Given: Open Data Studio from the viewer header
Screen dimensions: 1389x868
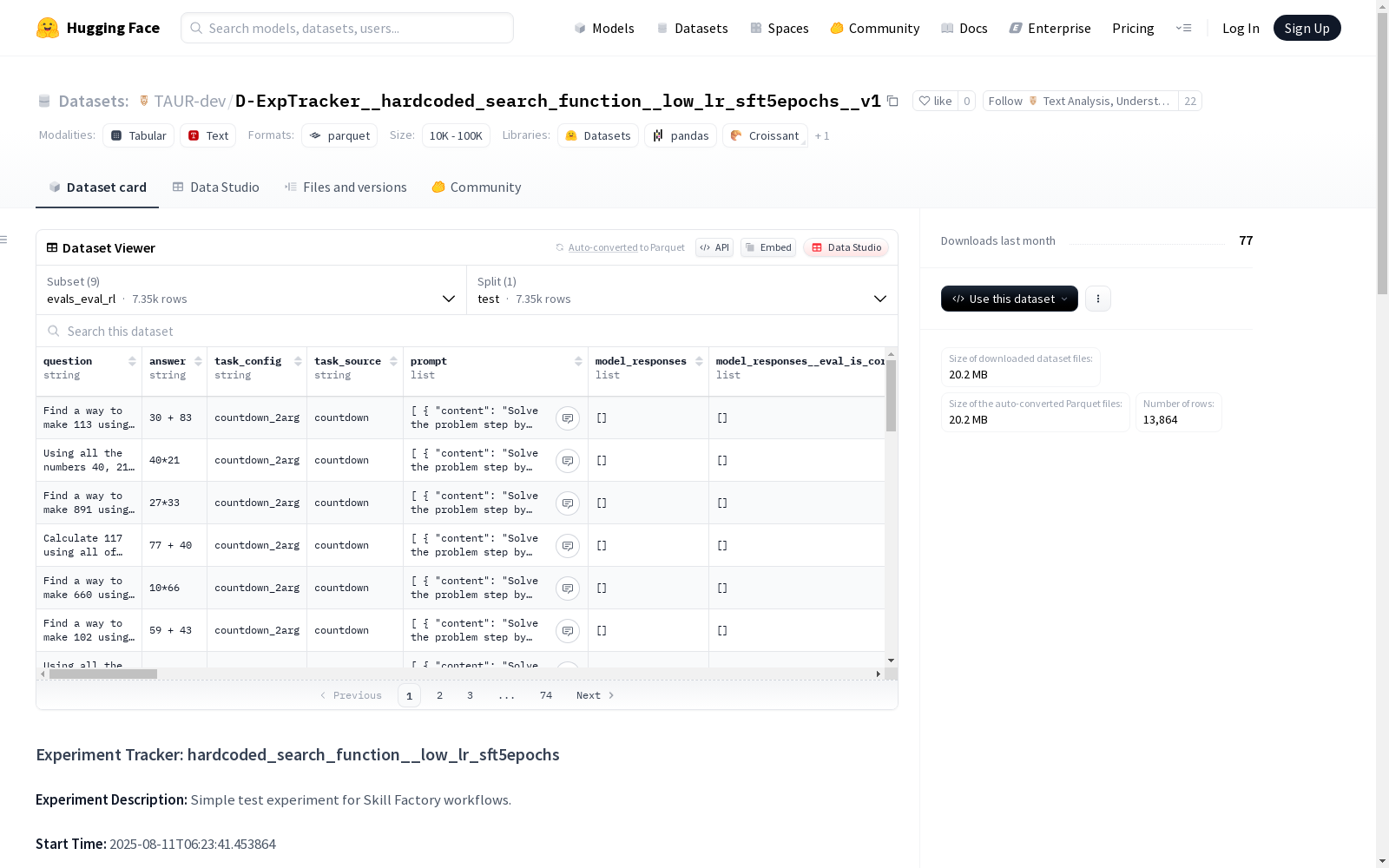Looking at the screenshot, I should coord(846,247).
